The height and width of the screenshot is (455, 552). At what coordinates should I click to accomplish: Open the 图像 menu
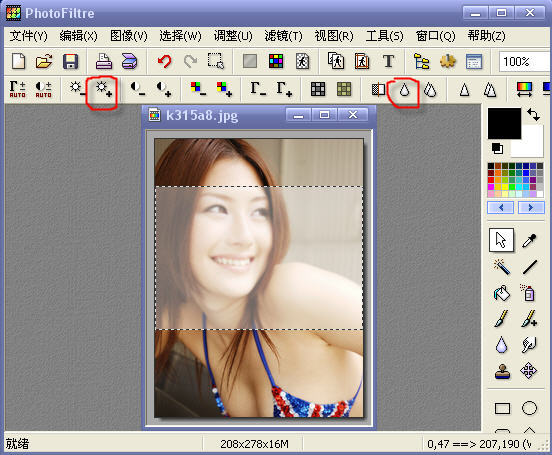pyautogui.click(x=128, y=36)
